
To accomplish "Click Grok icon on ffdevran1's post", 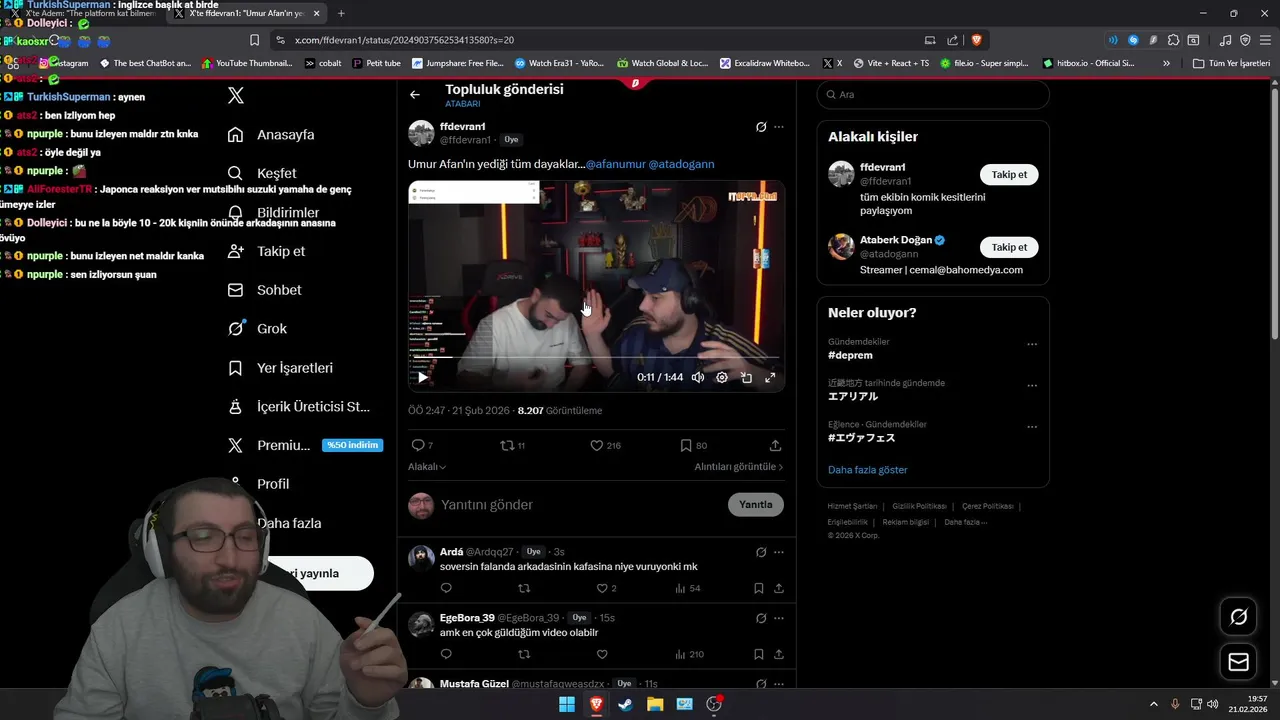I will tap(761, 127).
